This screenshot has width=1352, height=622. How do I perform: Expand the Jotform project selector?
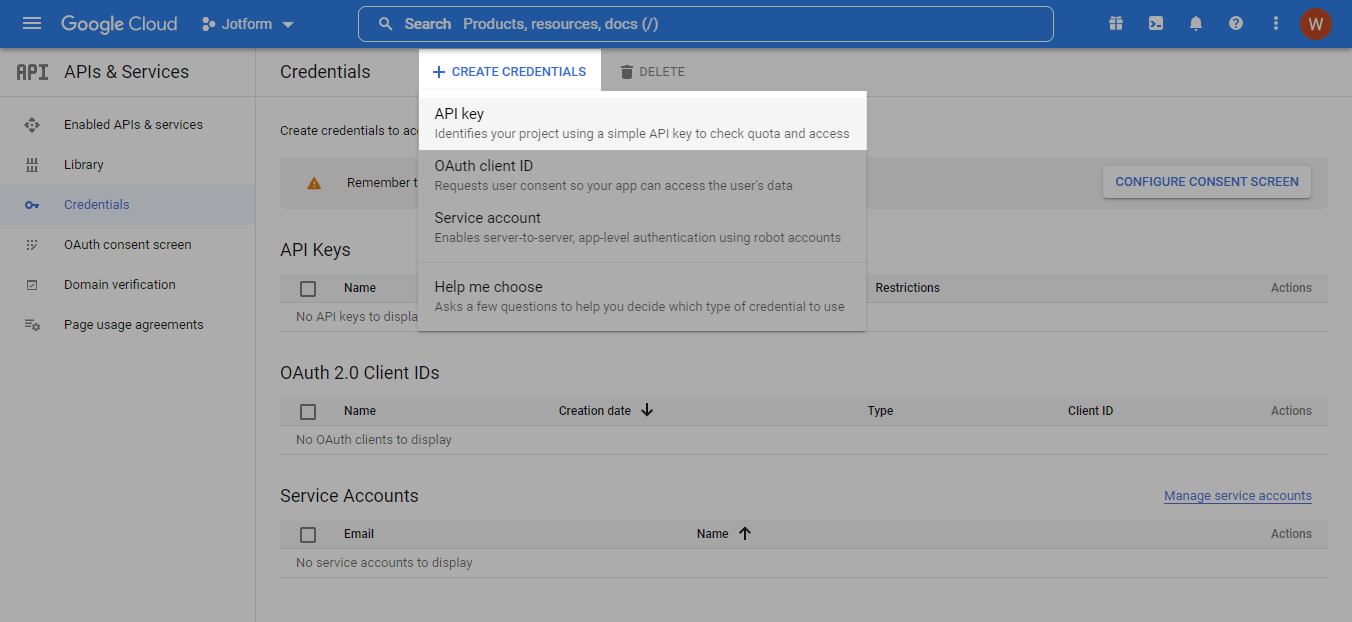click(248, 24)
